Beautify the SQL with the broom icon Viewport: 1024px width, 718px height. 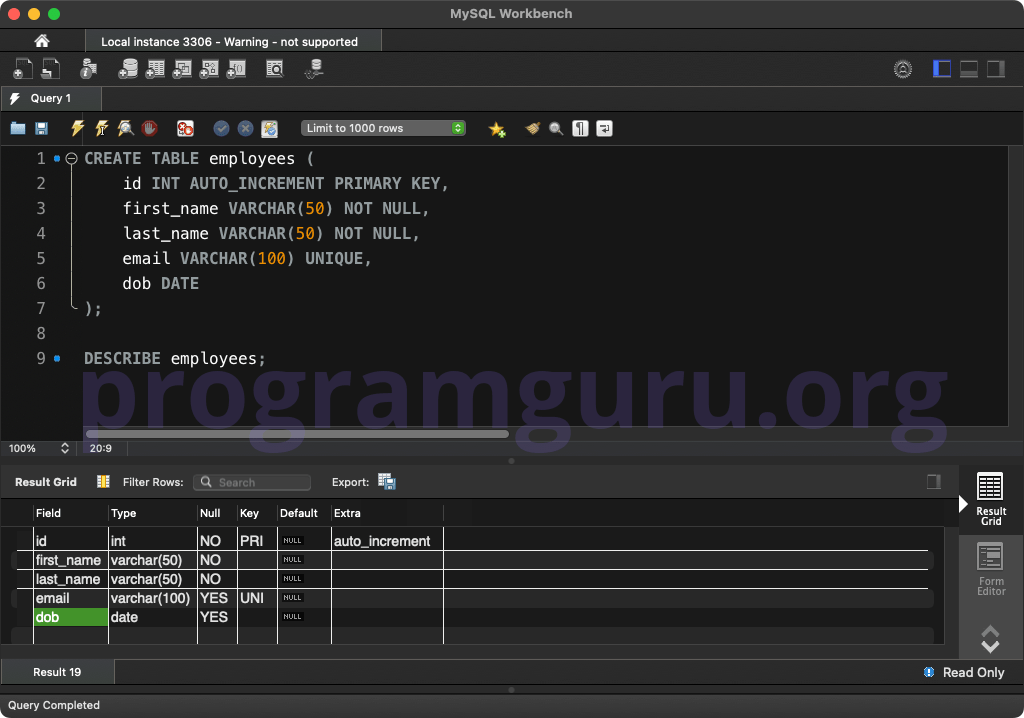click(x=533, y=128)
